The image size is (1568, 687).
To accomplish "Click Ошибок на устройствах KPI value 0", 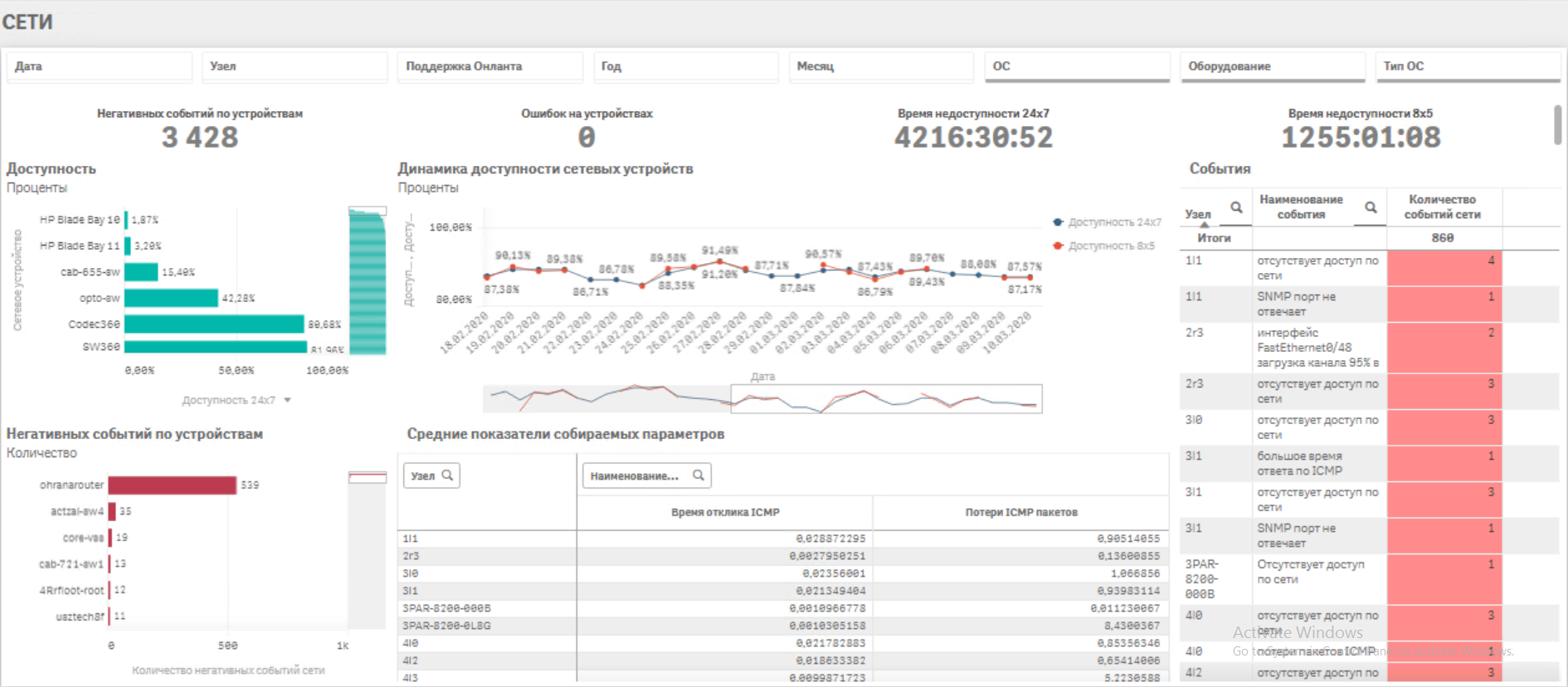I will coord(587,138).
